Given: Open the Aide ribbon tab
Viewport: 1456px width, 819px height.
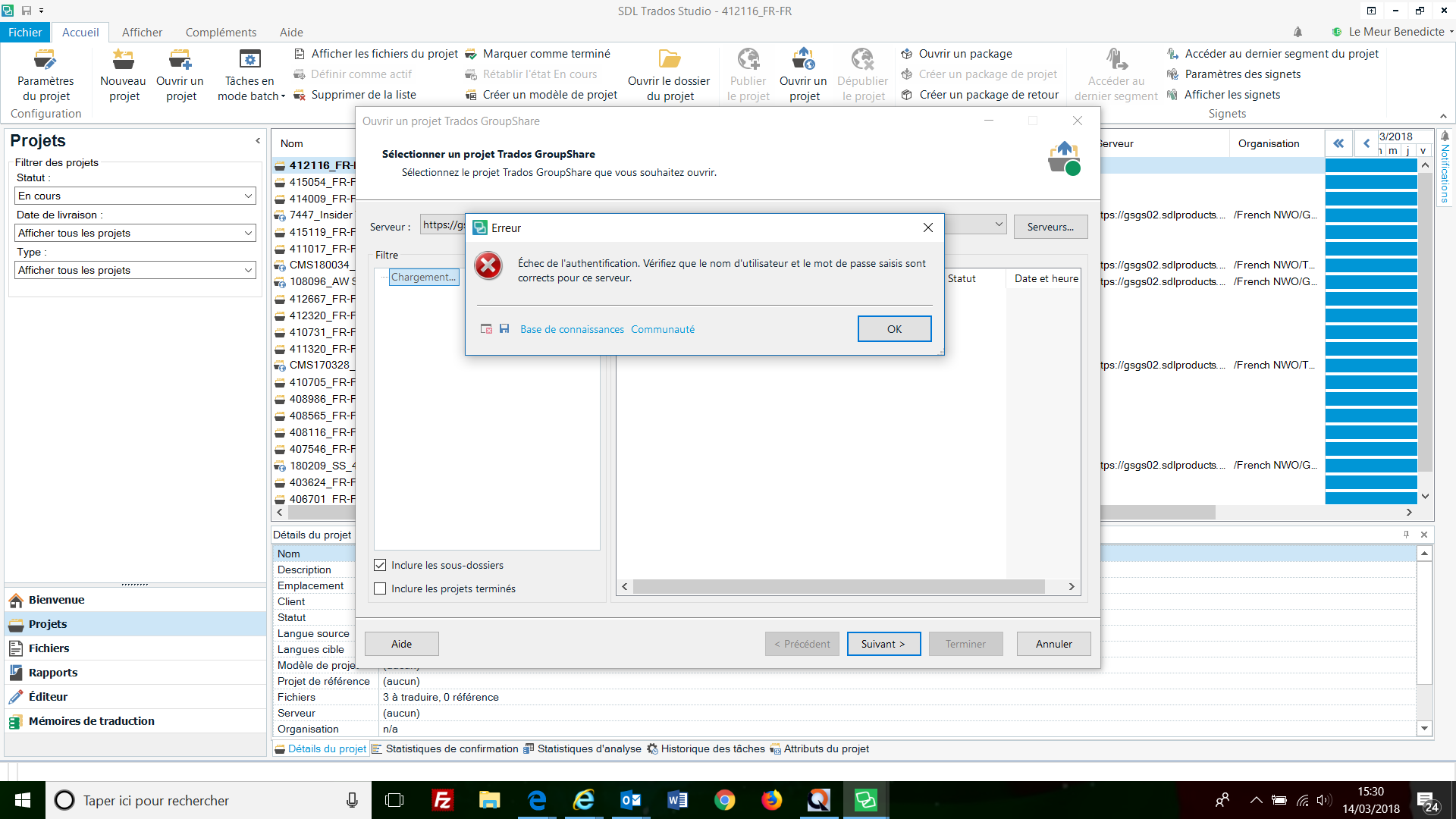Looking at the screenshot, I should (291, 32).
